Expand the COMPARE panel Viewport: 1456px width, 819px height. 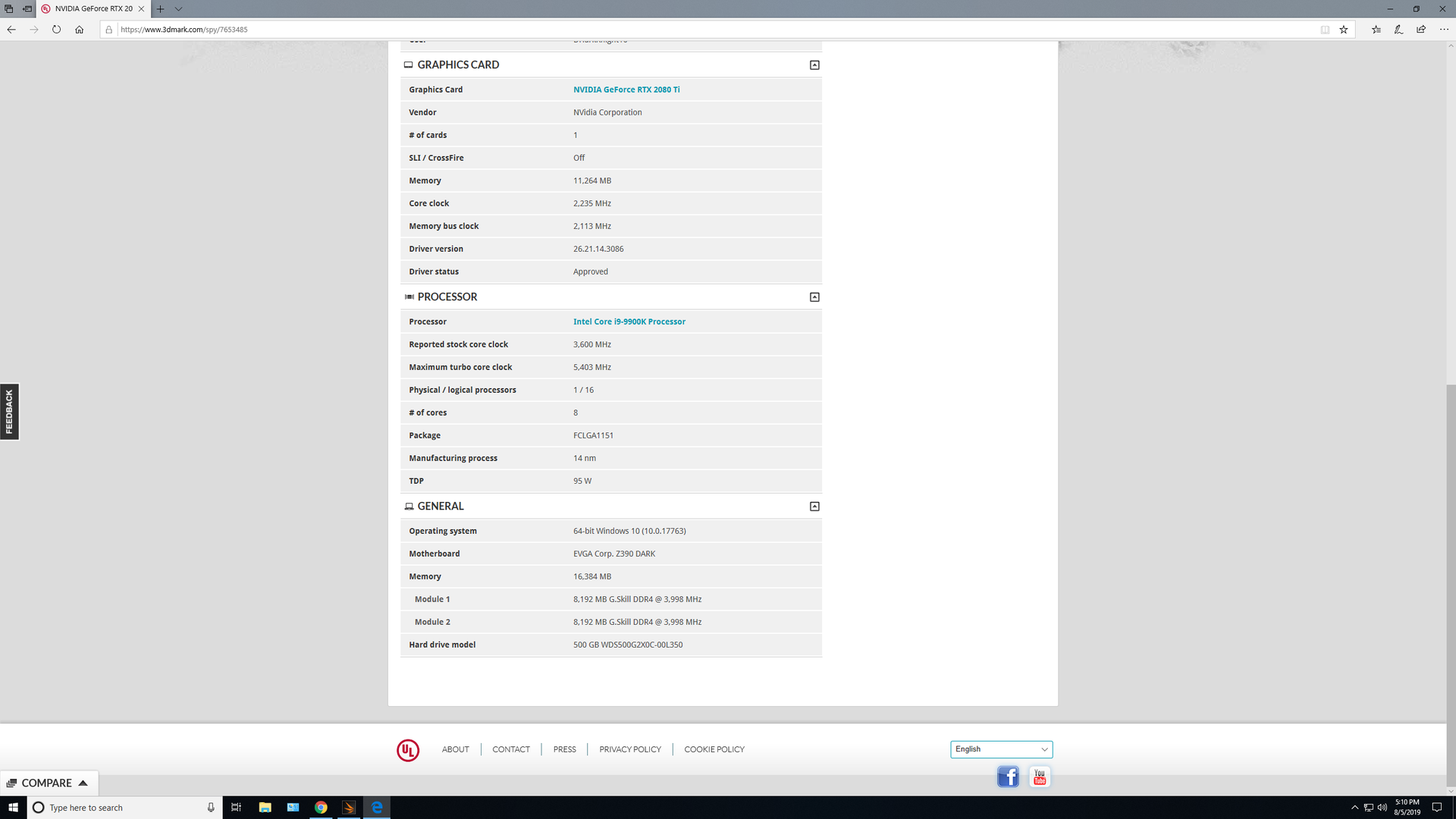pos(49,783)
